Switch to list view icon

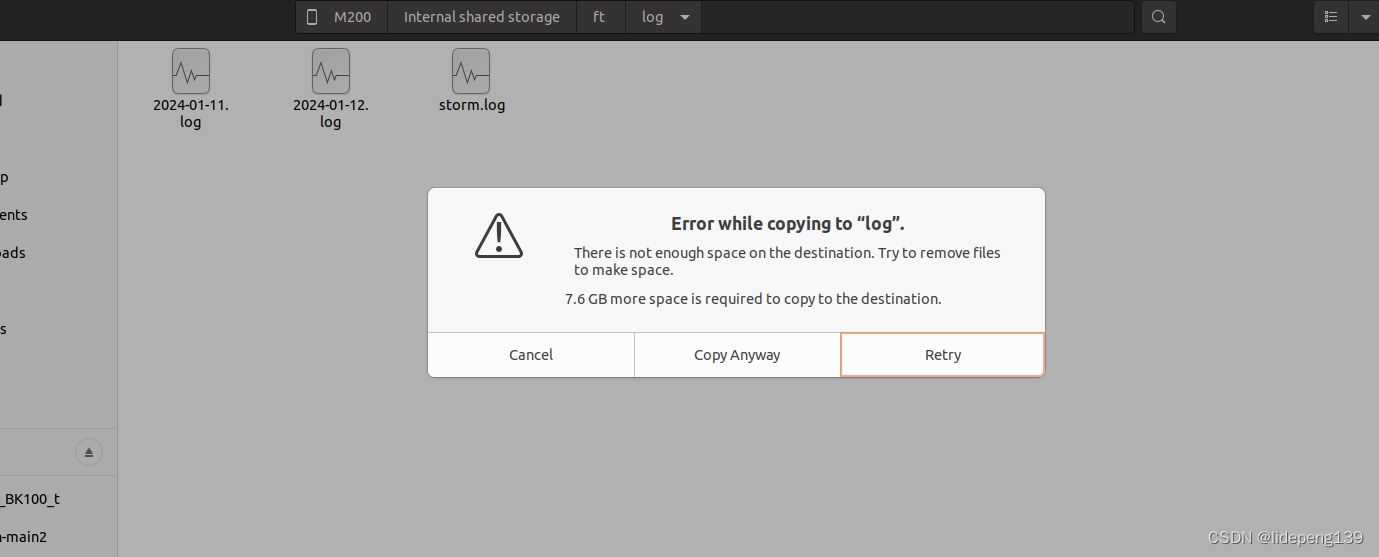(1330, 17)
